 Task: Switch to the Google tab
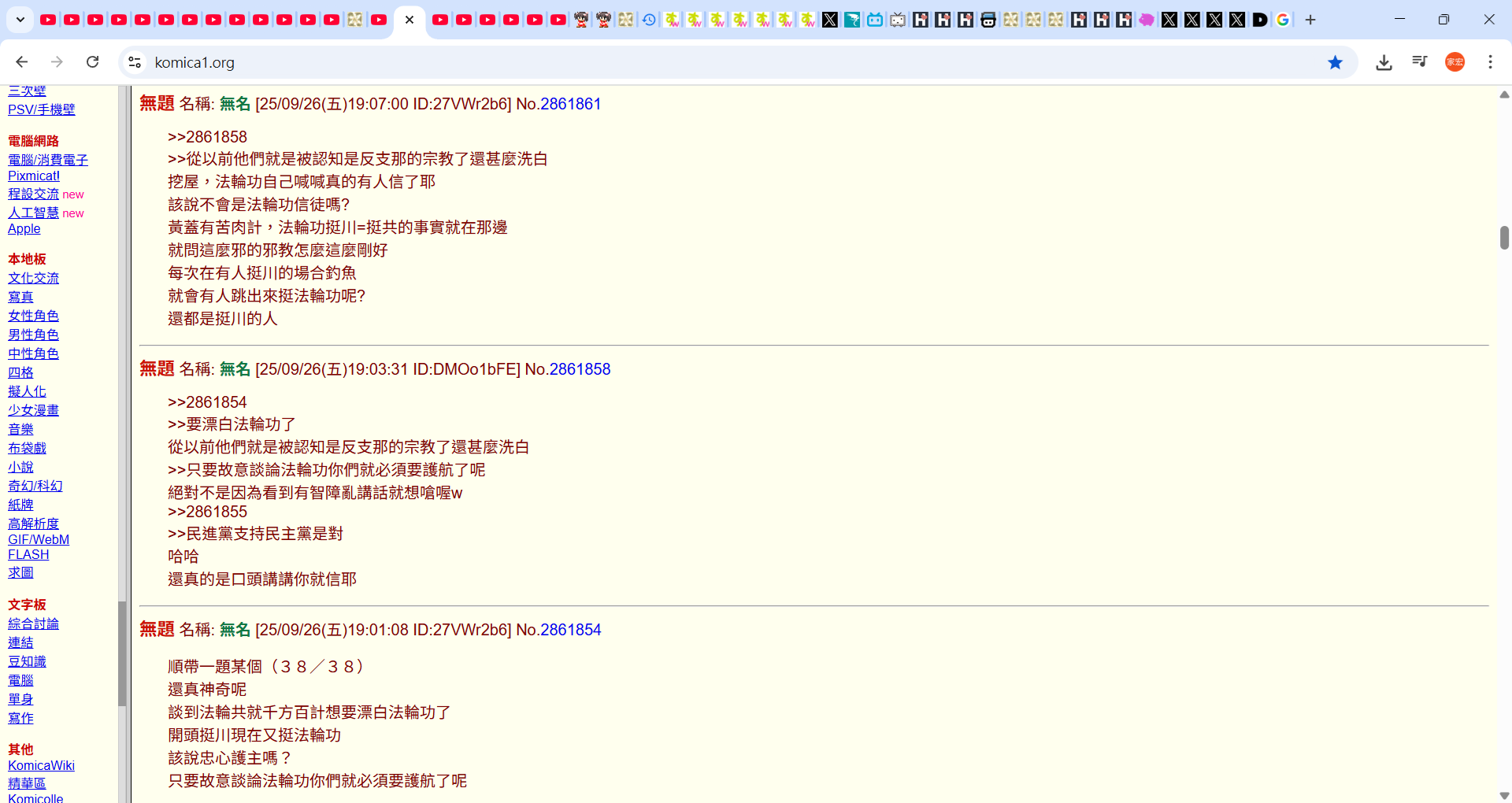1283,20
